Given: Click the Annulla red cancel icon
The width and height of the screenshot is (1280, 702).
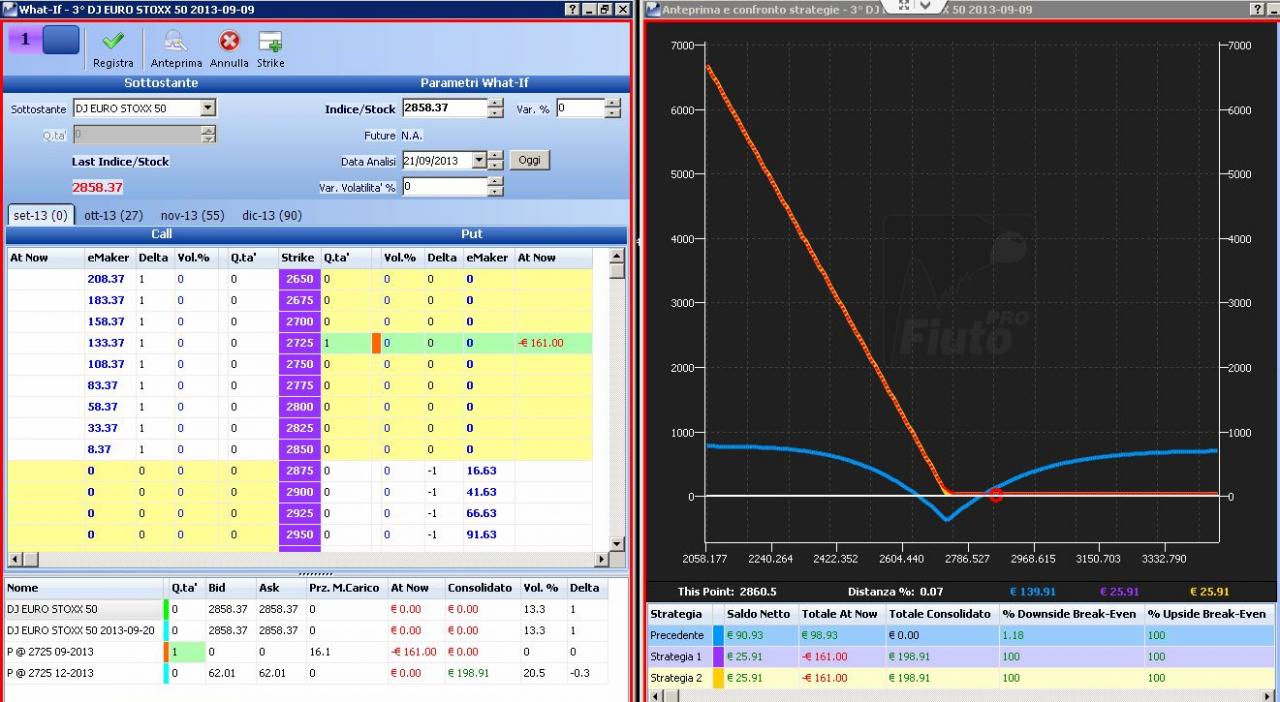Looking at the screenshot, I should (230, 41).
